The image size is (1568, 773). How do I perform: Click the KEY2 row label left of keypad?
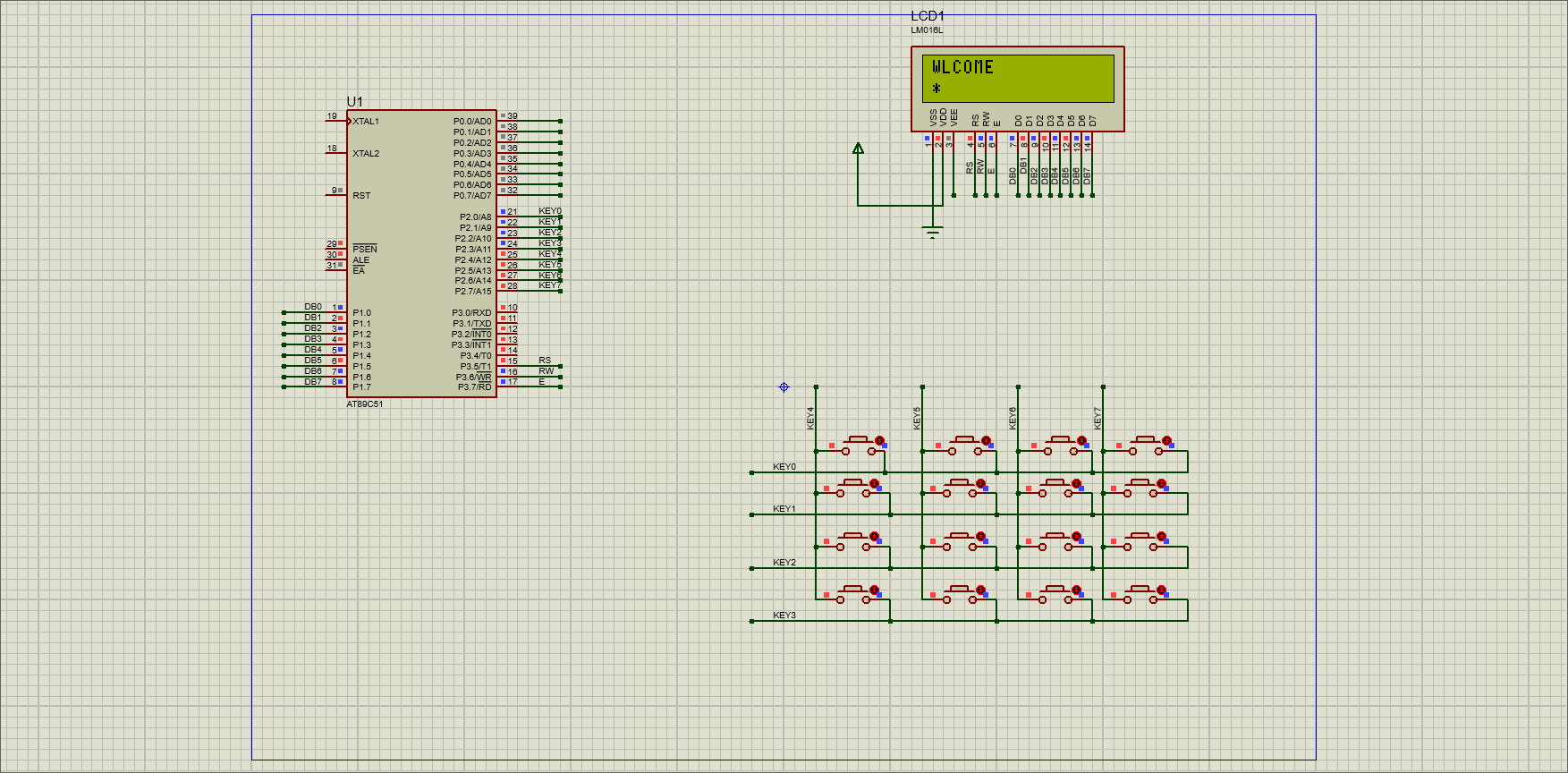(784, 563)
